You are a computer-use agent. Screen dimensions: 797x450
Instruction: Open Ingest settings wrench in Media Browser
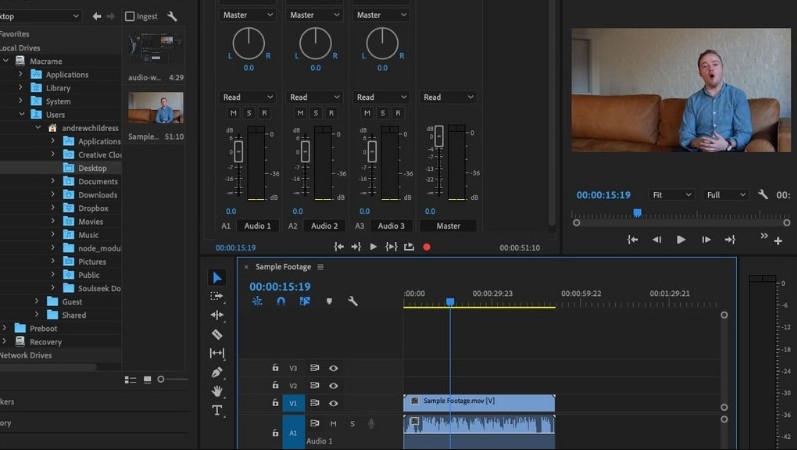(x=172, y=16)
